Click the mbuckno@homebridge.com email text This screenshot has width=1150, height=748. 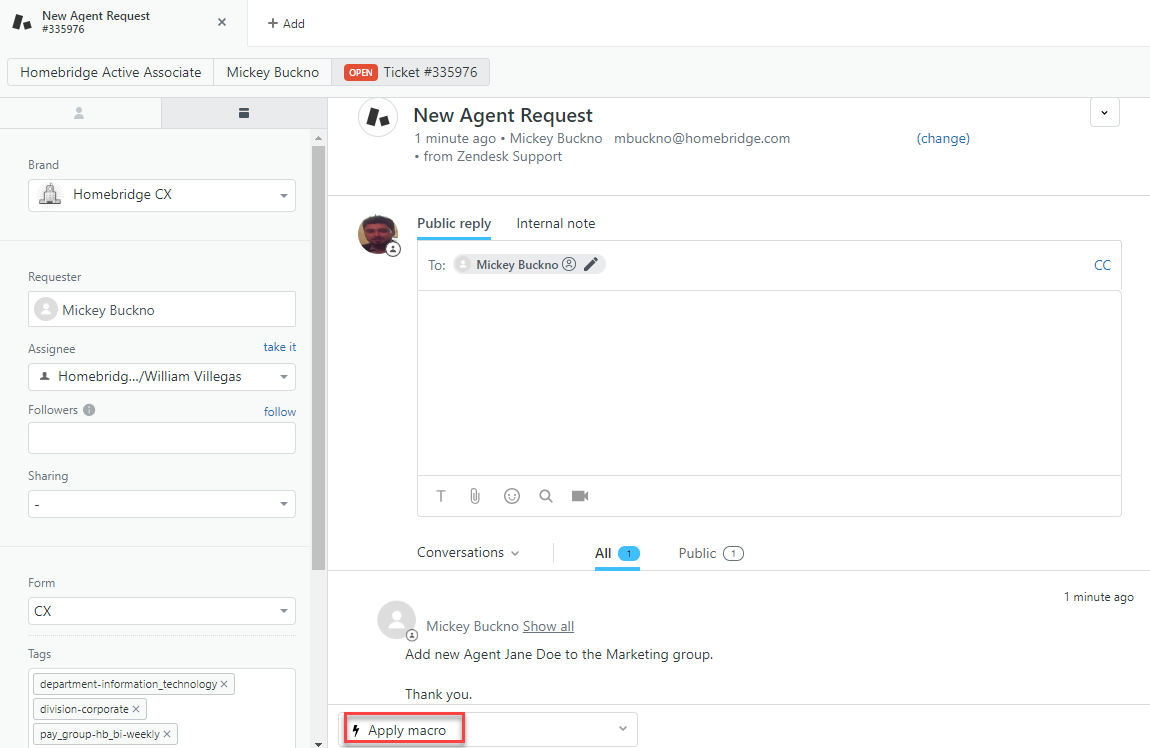tap(702, 139)
